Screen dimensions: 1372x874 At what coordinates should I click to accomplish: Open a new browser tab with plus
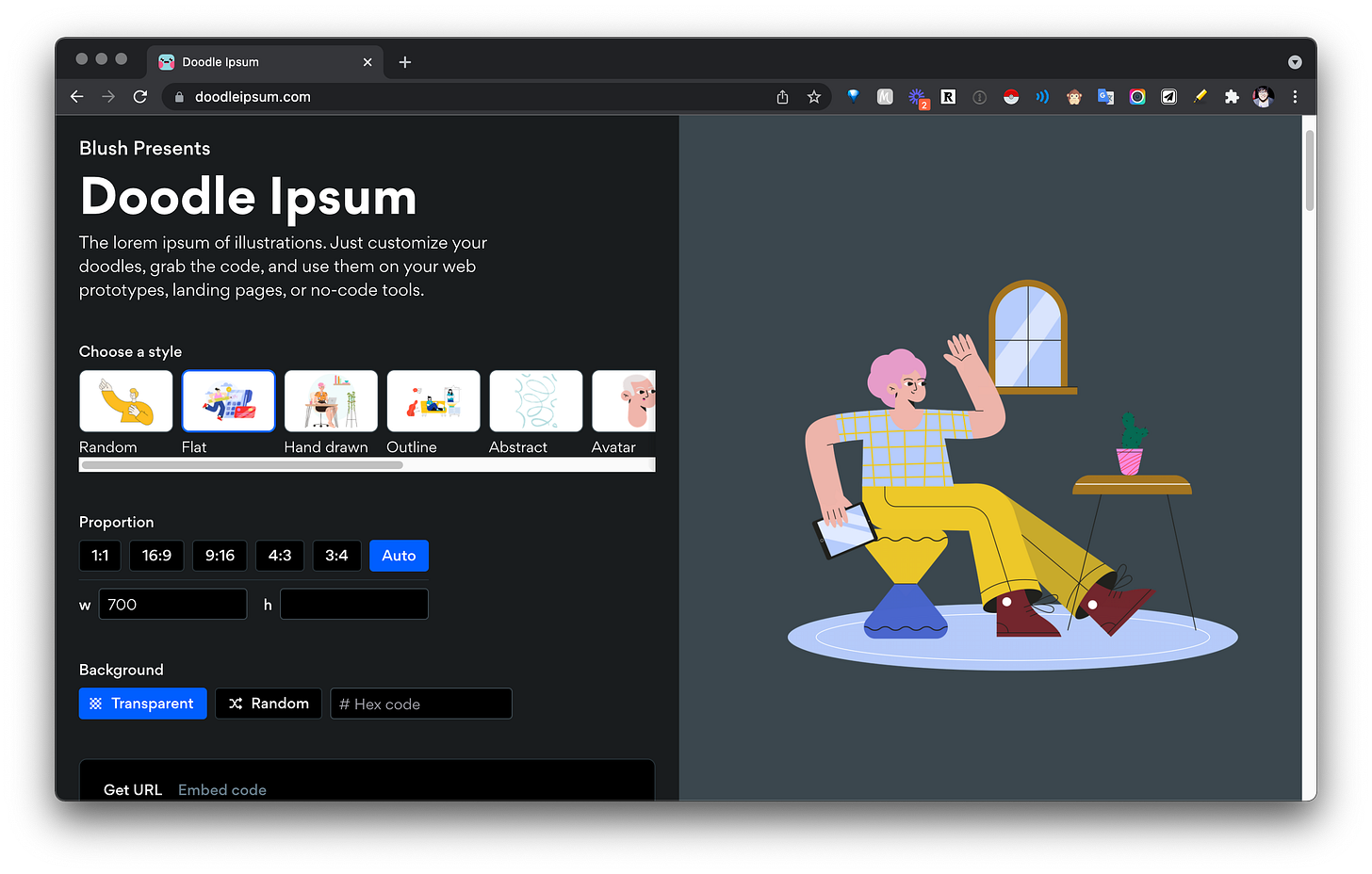pyautogui.click(x=405, y=62)
